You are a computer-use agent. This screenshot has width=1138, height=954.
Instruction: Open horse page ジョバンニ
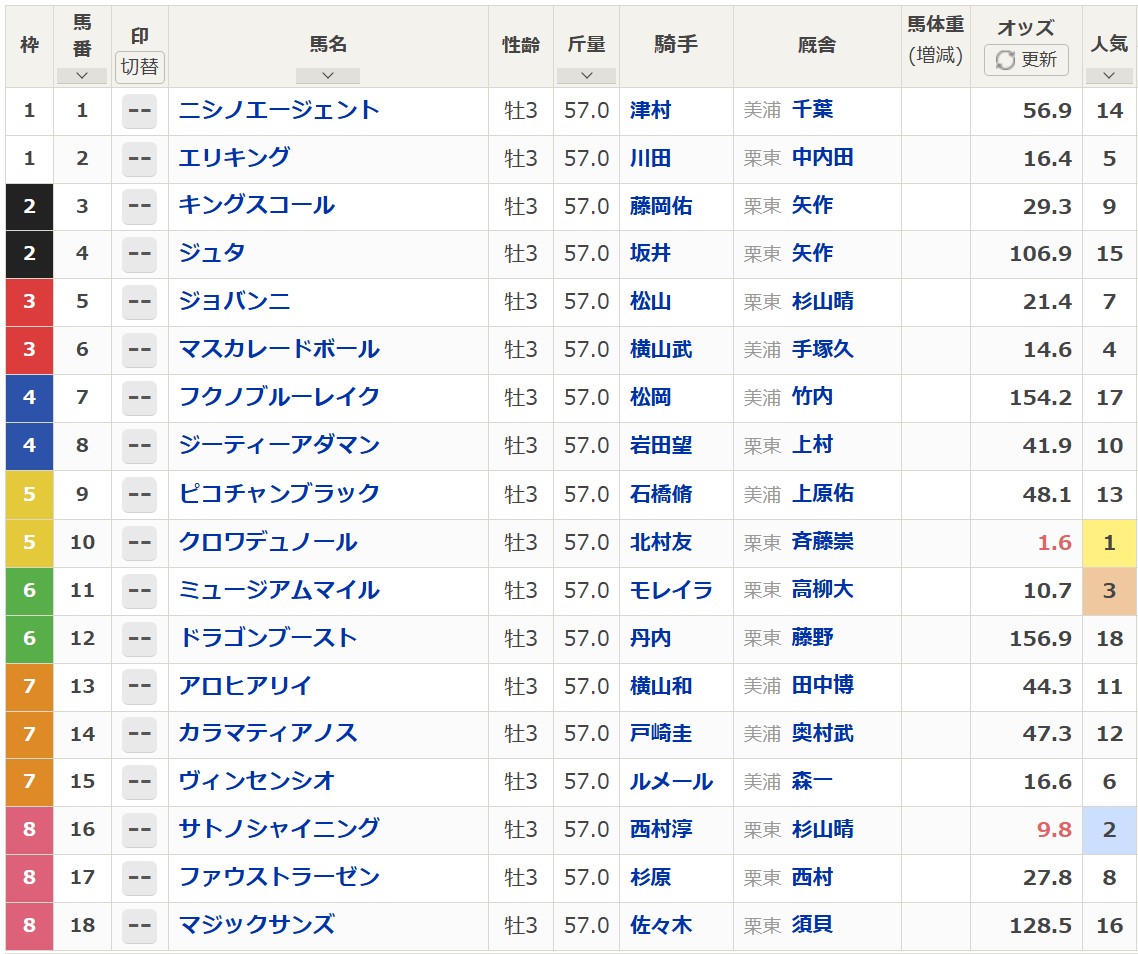(234, 301)
